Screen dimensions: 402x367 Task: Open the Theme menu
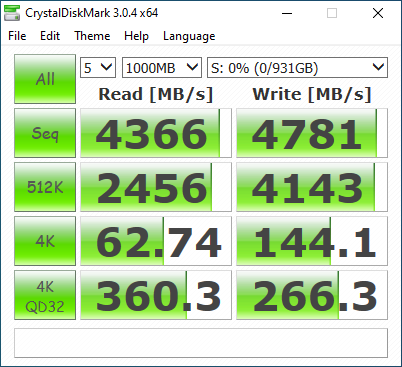tap(92, 36)
